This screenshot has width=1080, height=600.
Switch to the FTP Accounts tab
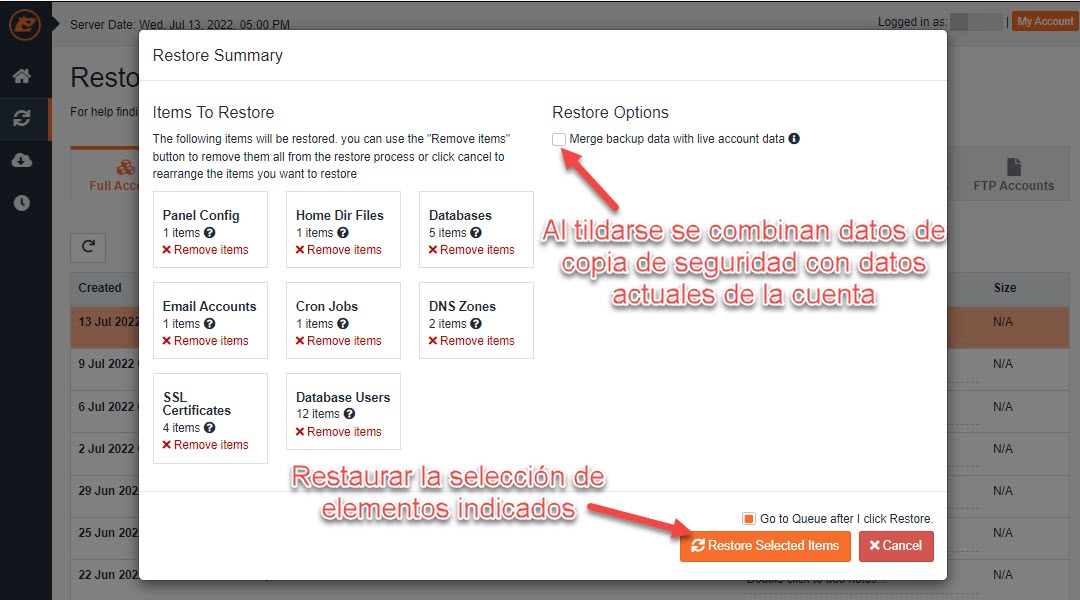point(1013,175)
